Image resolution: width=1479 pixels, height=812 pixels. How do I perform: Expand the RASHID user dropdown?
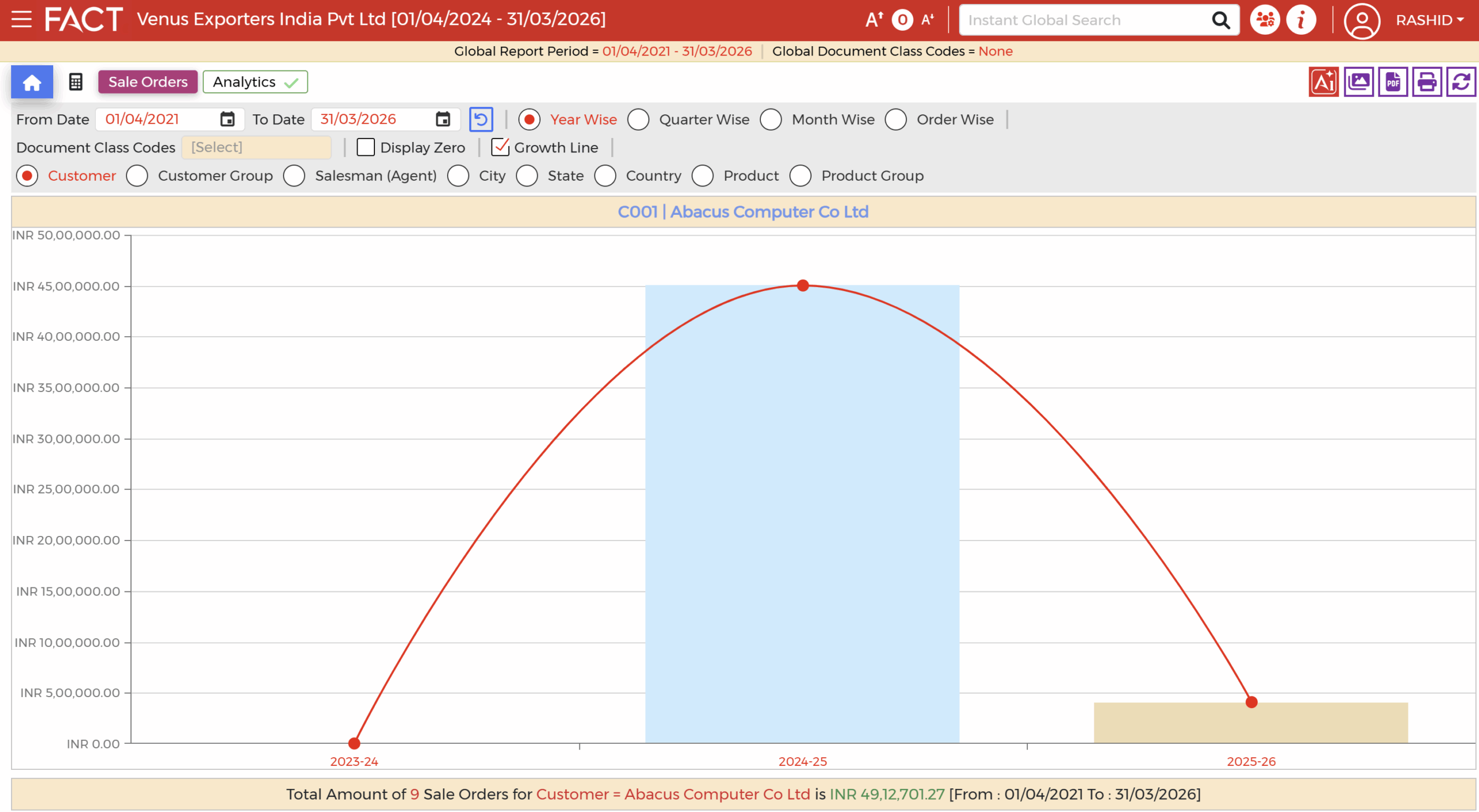pyautogui.click(x=1429, y=20)
